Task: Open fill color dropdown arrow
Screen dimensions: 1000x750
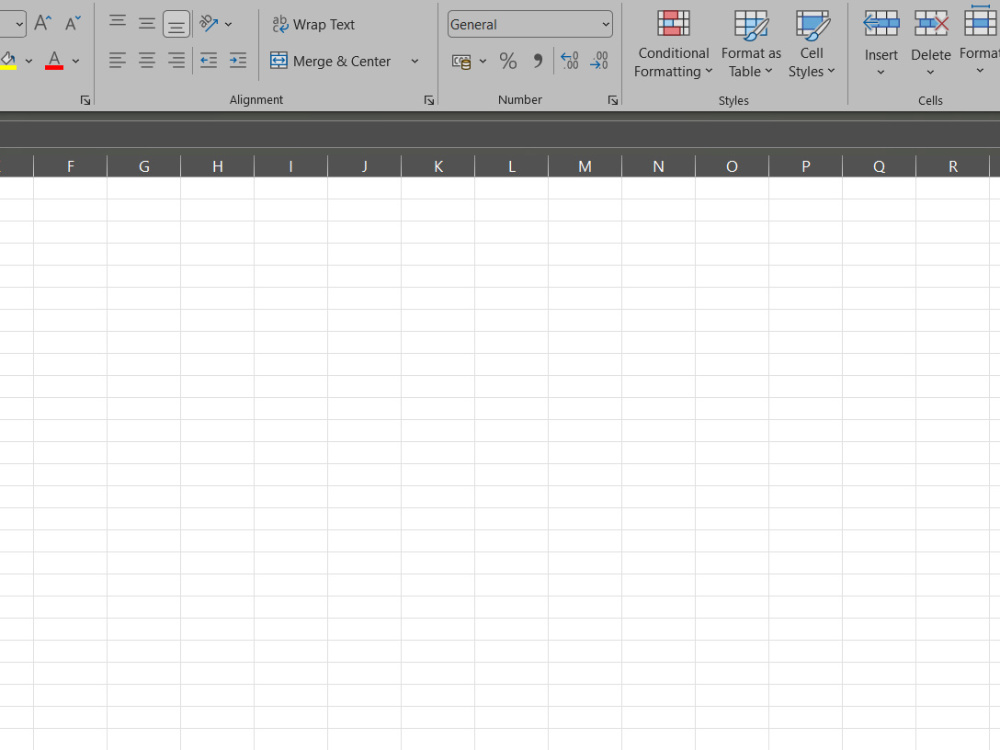Action: coord(29,61)
